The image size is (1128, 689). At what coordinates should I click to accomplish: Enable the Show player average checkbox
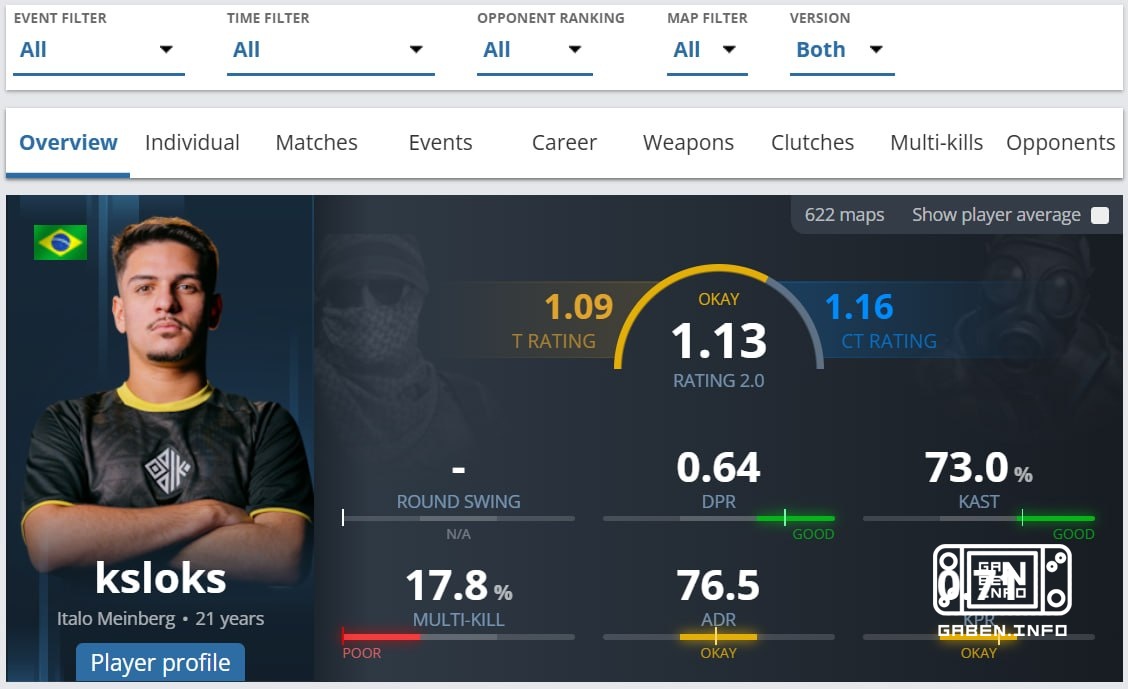(1099, 215)
